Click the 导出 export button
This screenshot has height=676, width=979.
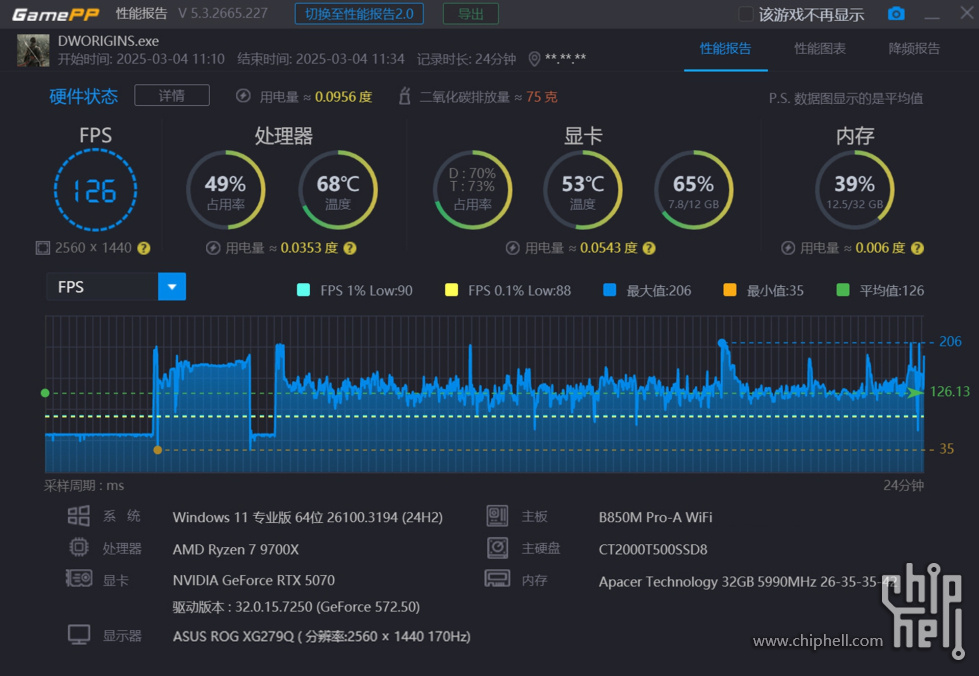(x=471, y=14)
